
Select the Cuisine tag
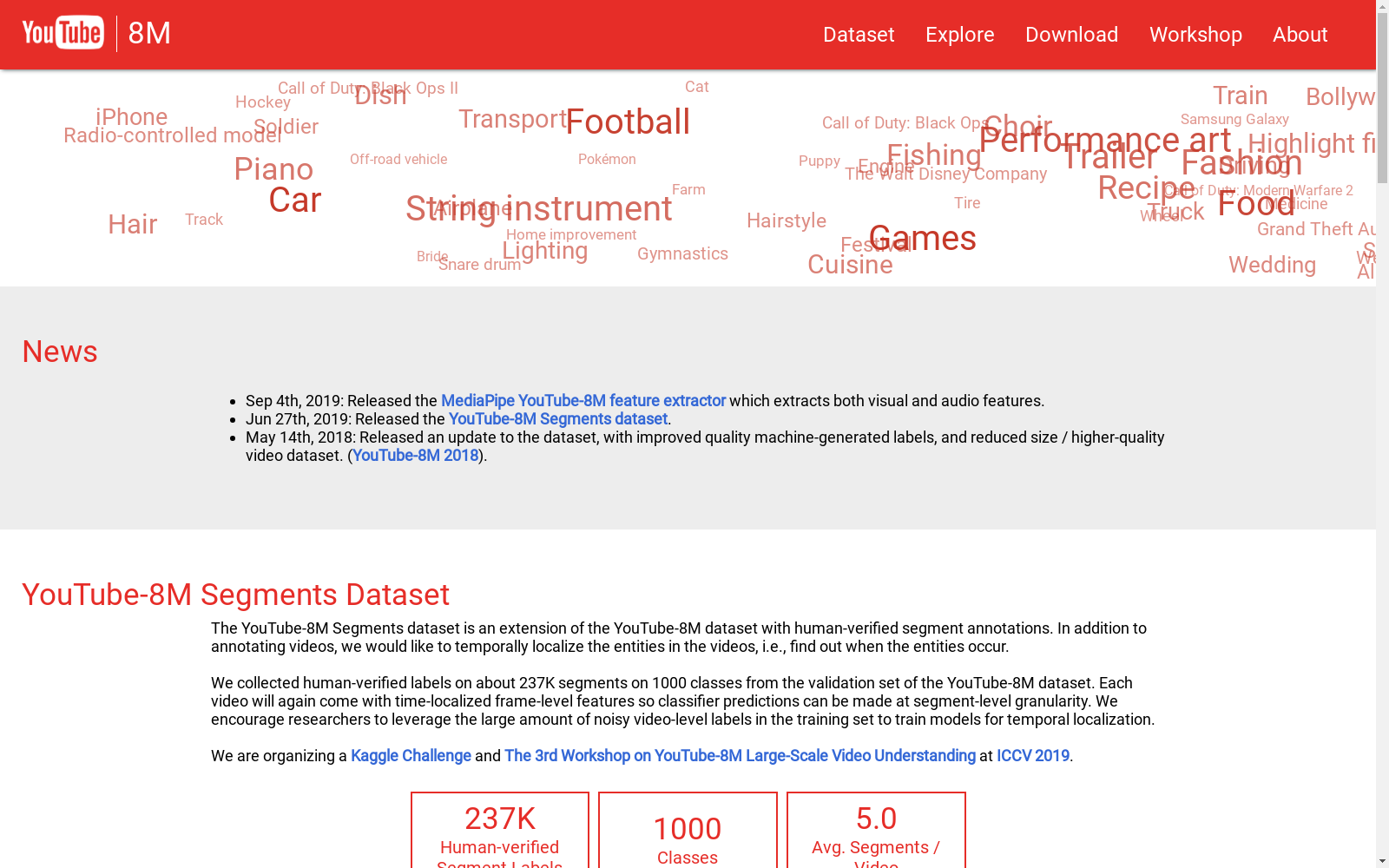850,265
